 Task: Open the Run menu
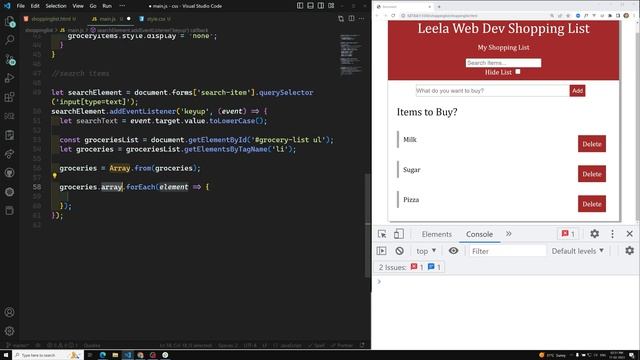coord(107,6)
